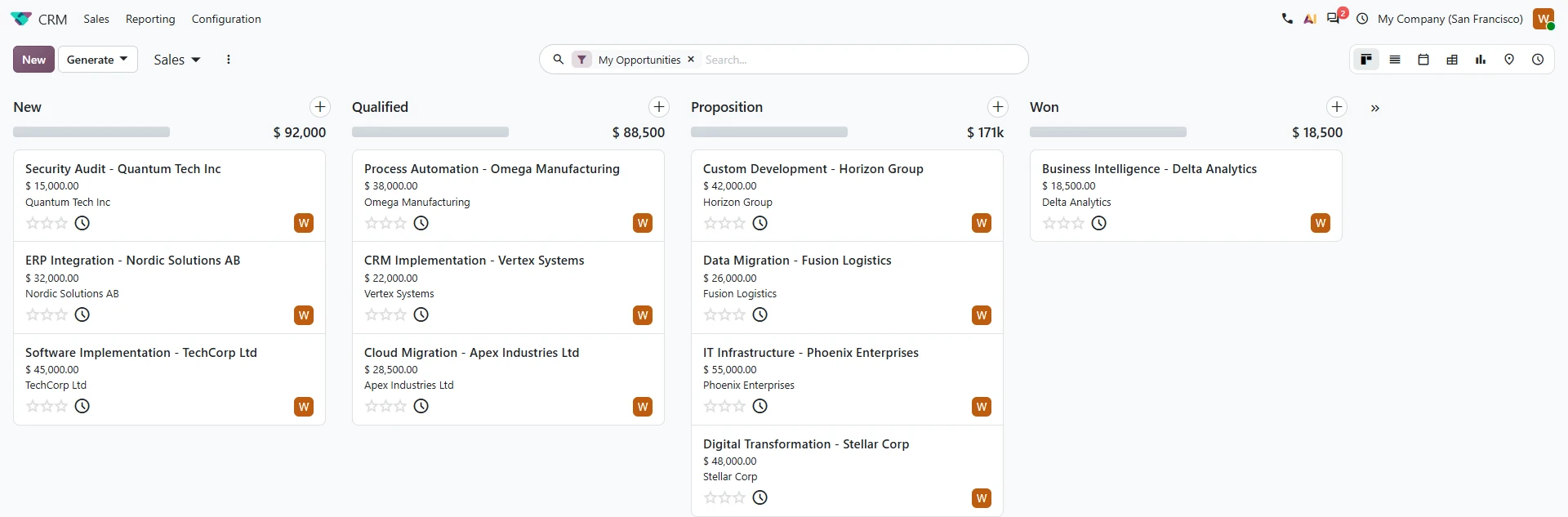Switch to Pivot view
Image resolution: width=1568 pixels, height=517 pixels.
[x=1452, y=60]
